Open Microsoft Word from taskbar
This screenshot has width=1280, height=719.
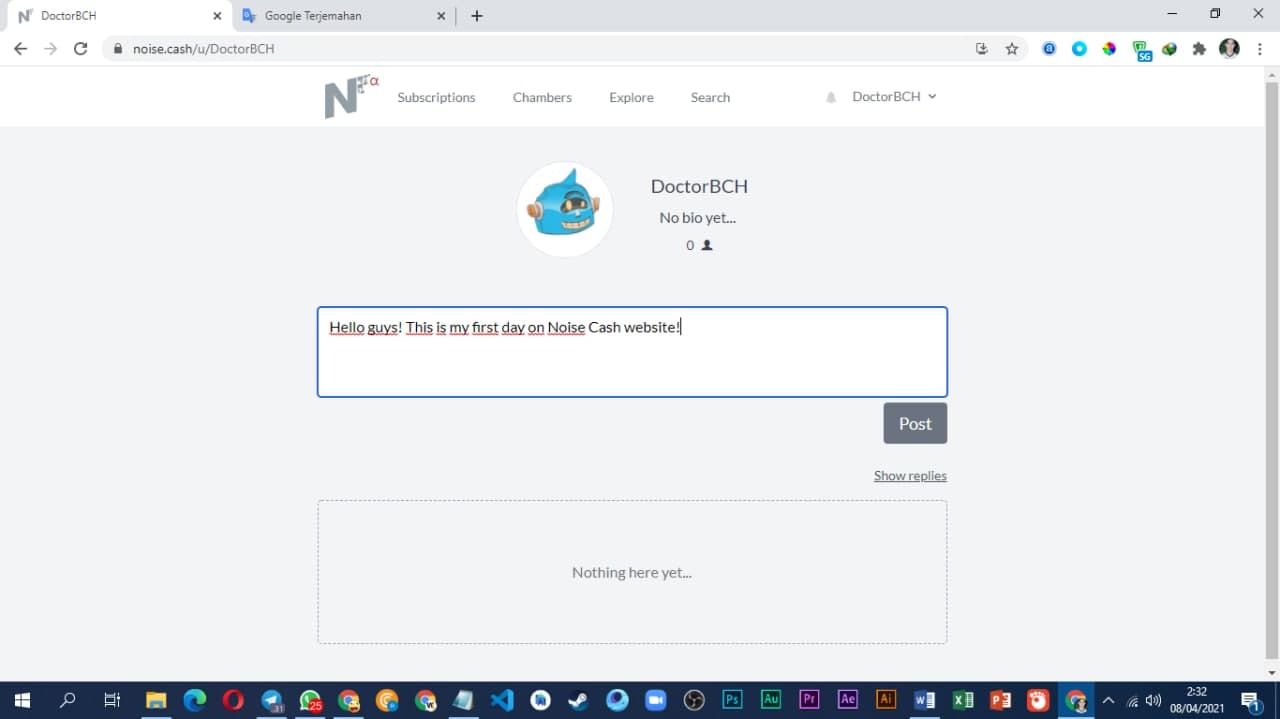[925, 700]
